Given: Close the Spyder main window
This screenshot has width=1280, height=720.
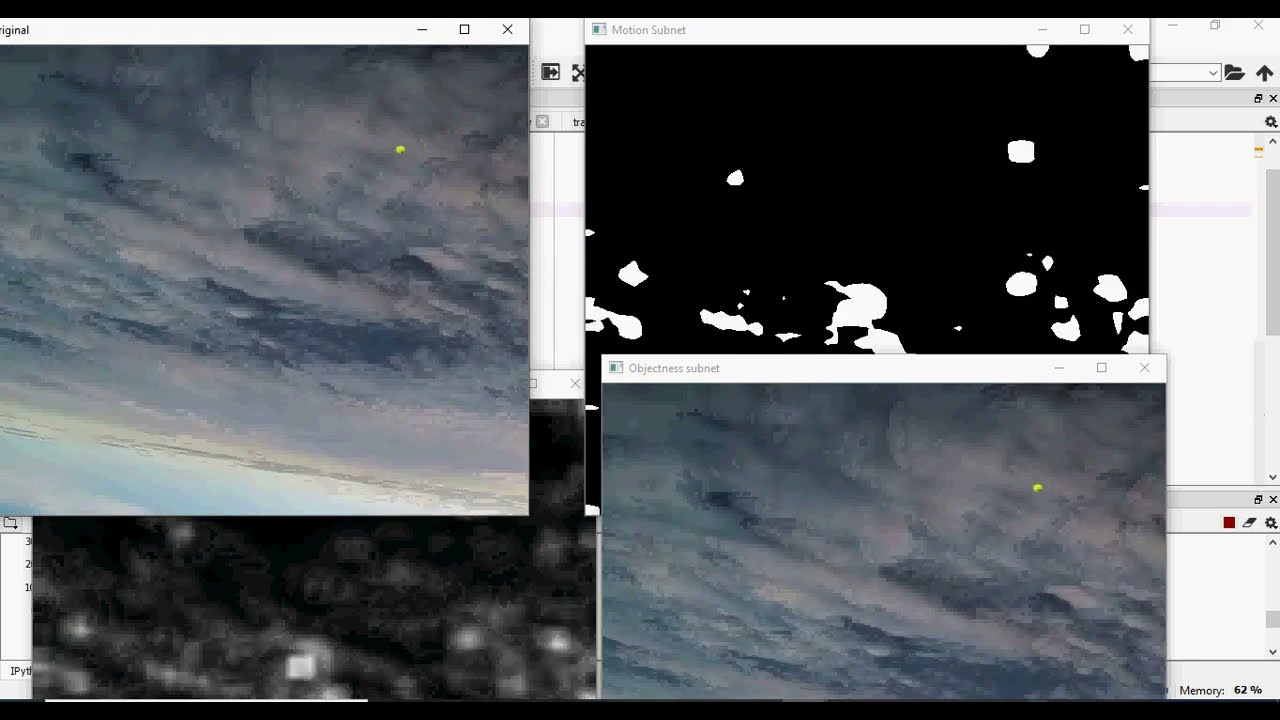Looking at the screenshot, I should [1258, 25].
